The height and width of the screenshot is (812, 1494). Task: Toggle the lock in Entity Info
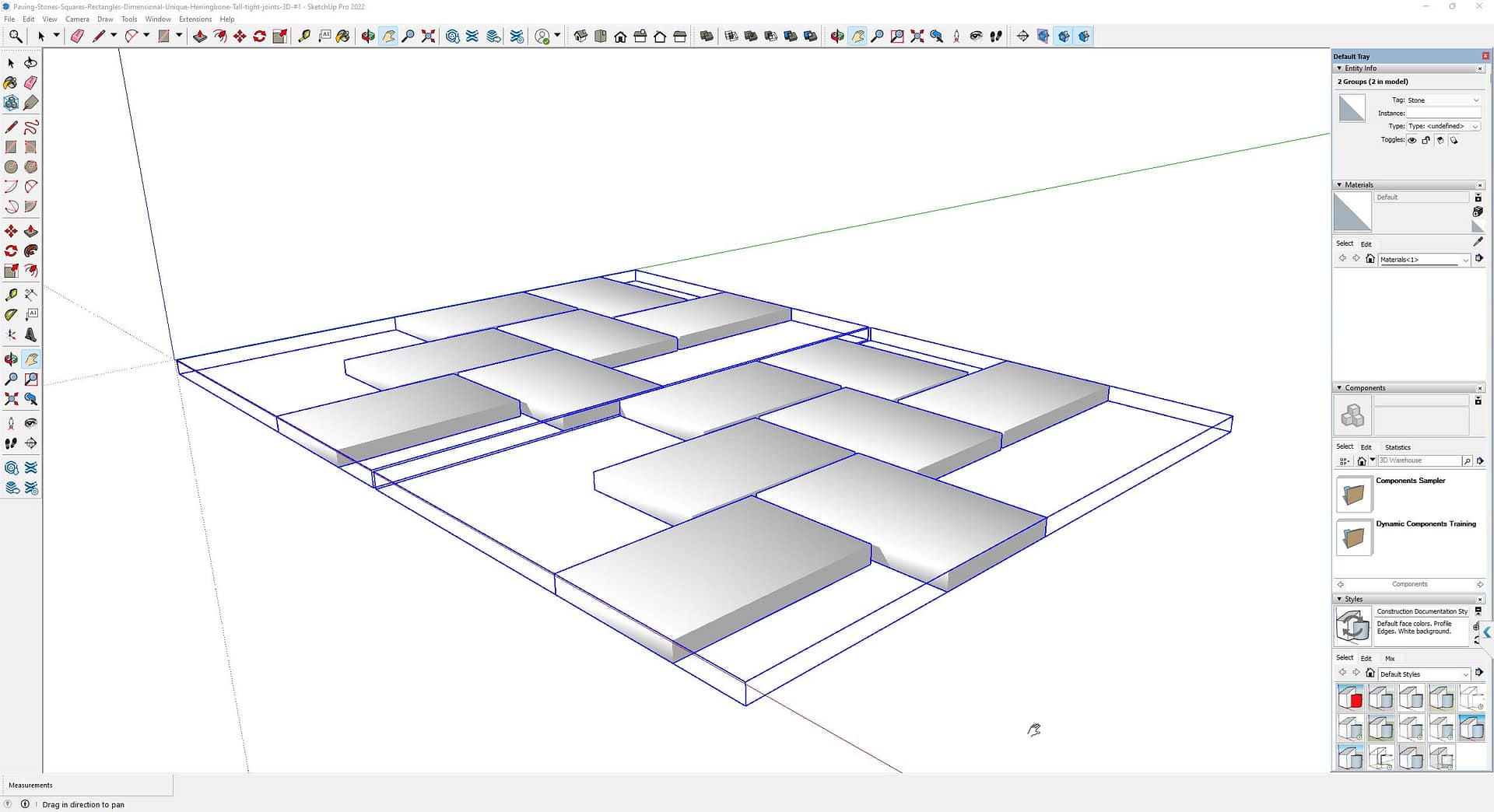1426,141
